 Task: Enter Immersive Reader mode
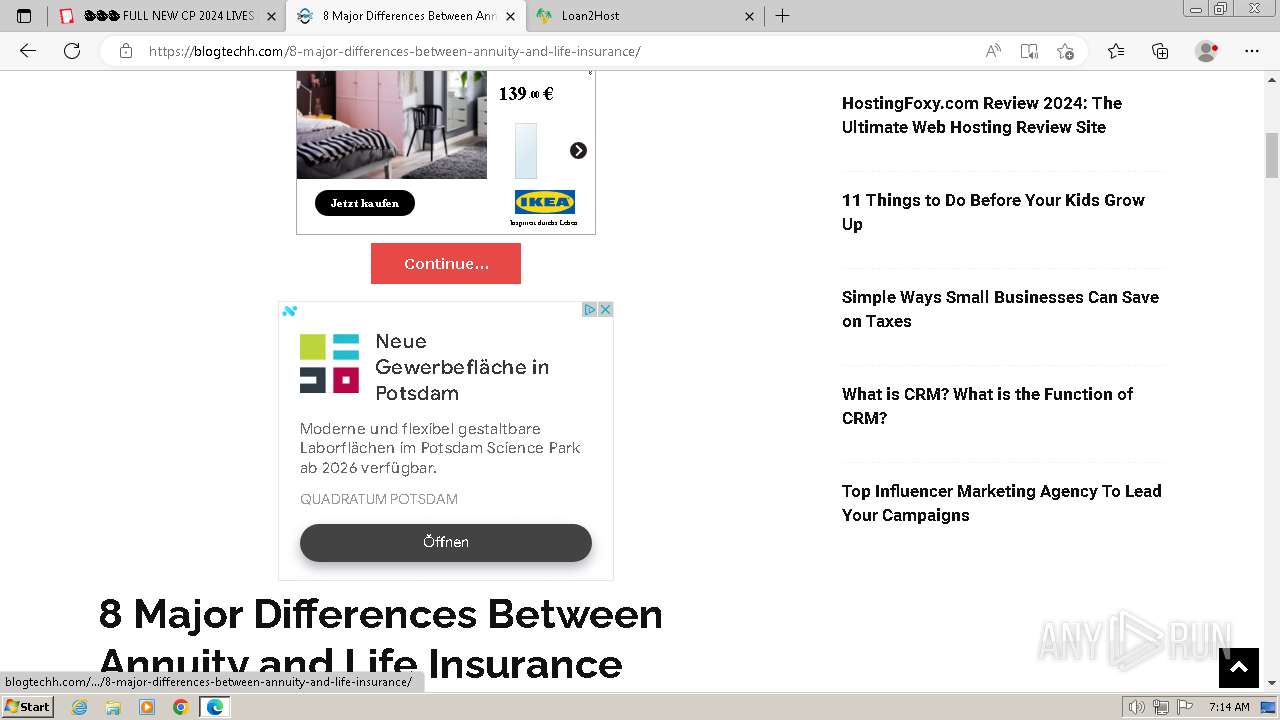point(1029,51)
